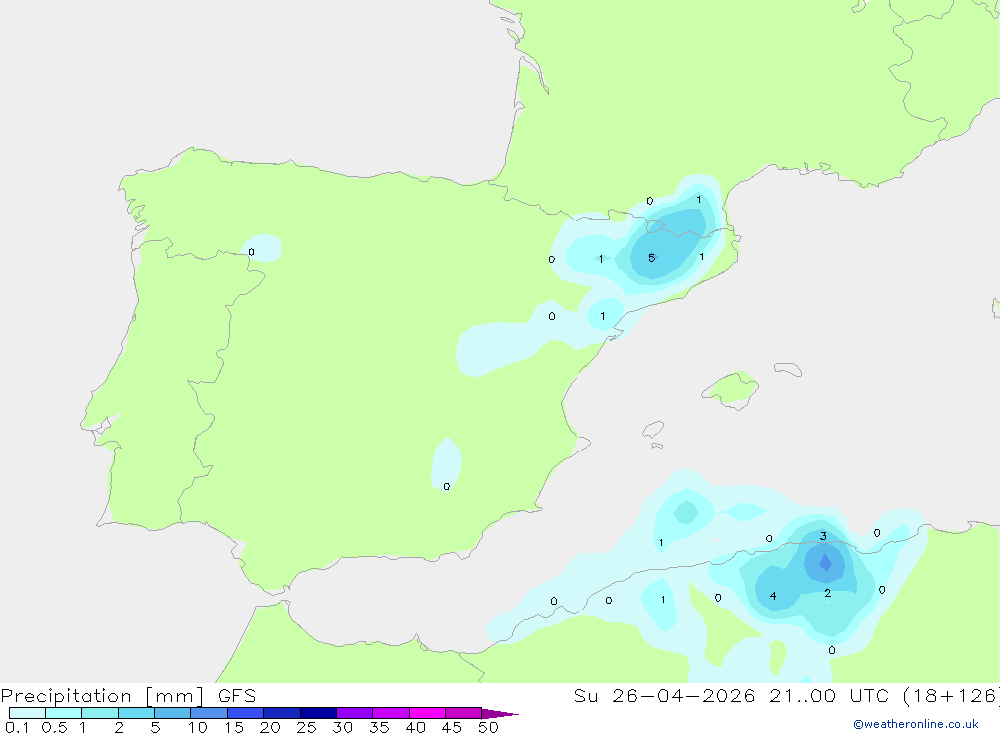This screenshot has width=1000, height=733.
Task: Click the 15–20 mm blue legend swatch
Action: pos(246,713)
